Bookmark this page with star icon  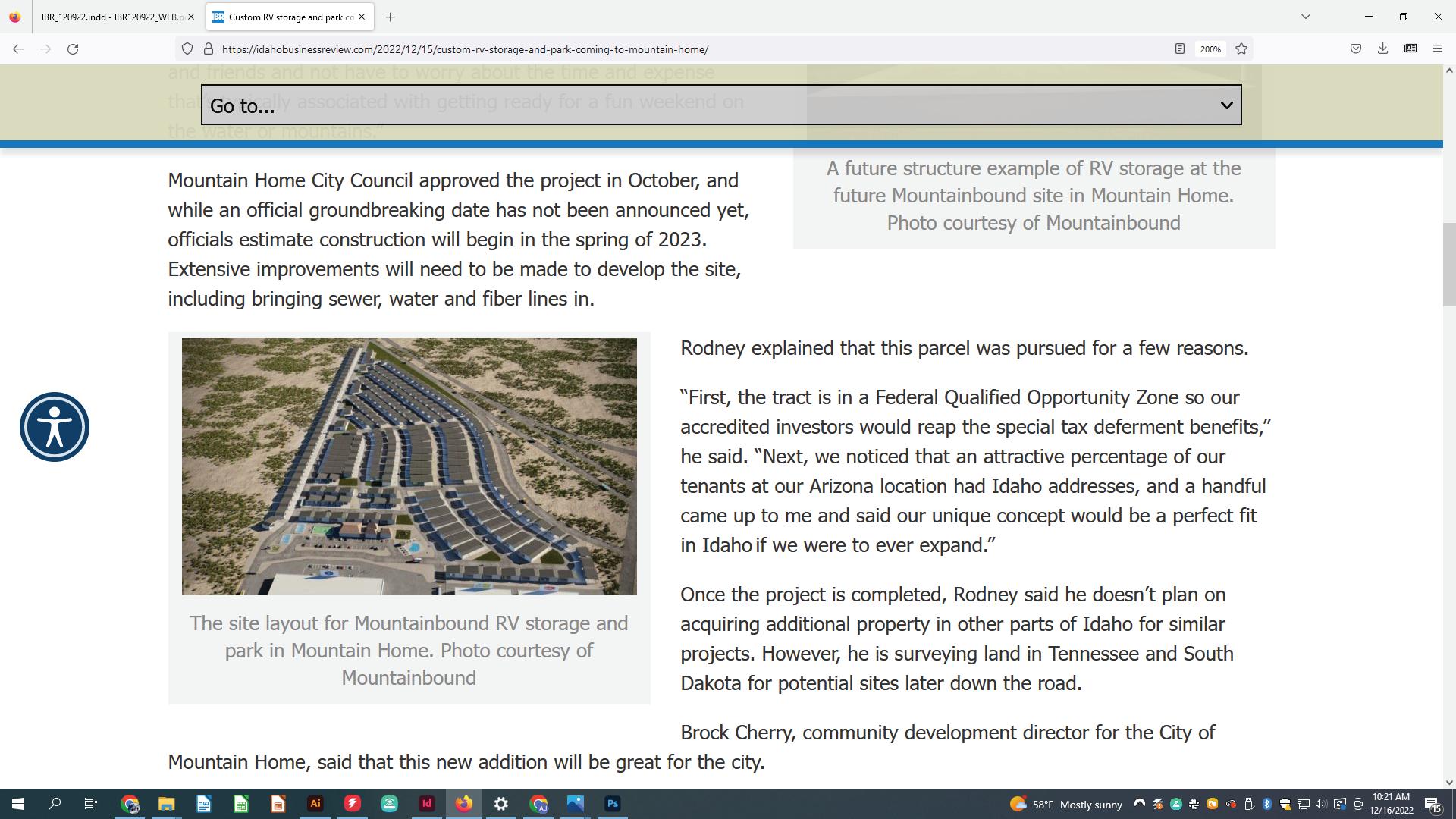[x=1241, y=49]
